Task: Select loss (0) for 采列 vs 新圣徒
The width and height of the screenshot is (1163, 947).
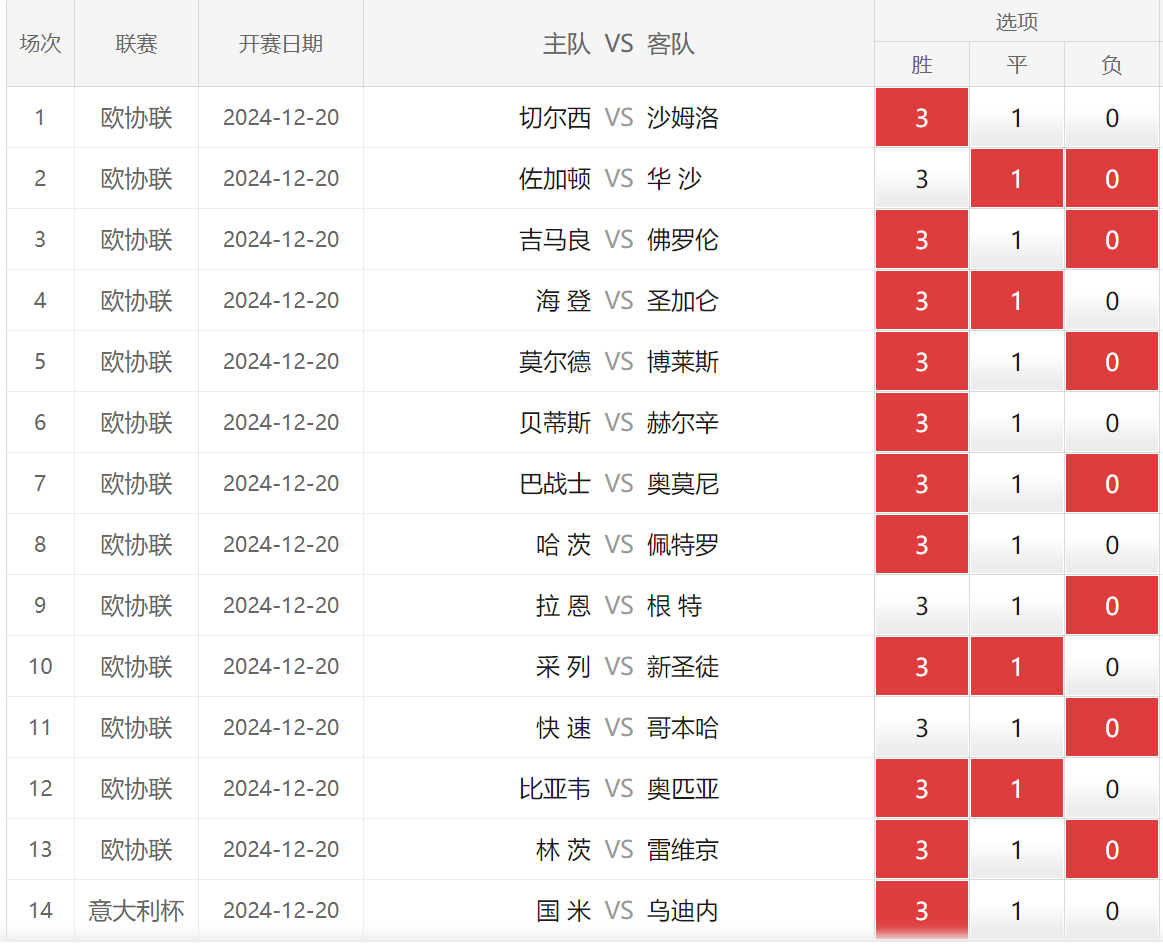Action: [x=1111, y=666]
